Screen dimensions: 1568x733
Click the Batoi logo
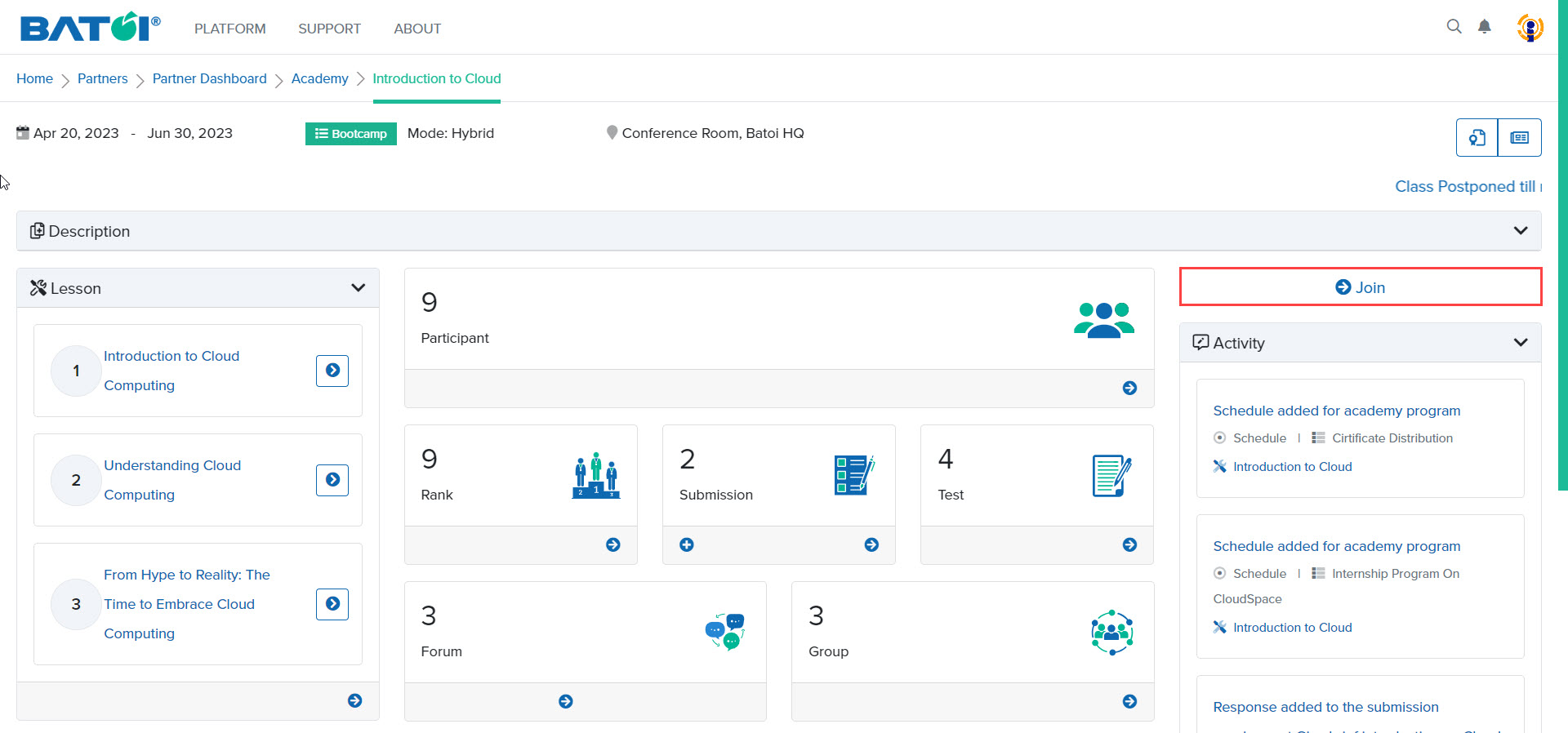pos(90,27)
